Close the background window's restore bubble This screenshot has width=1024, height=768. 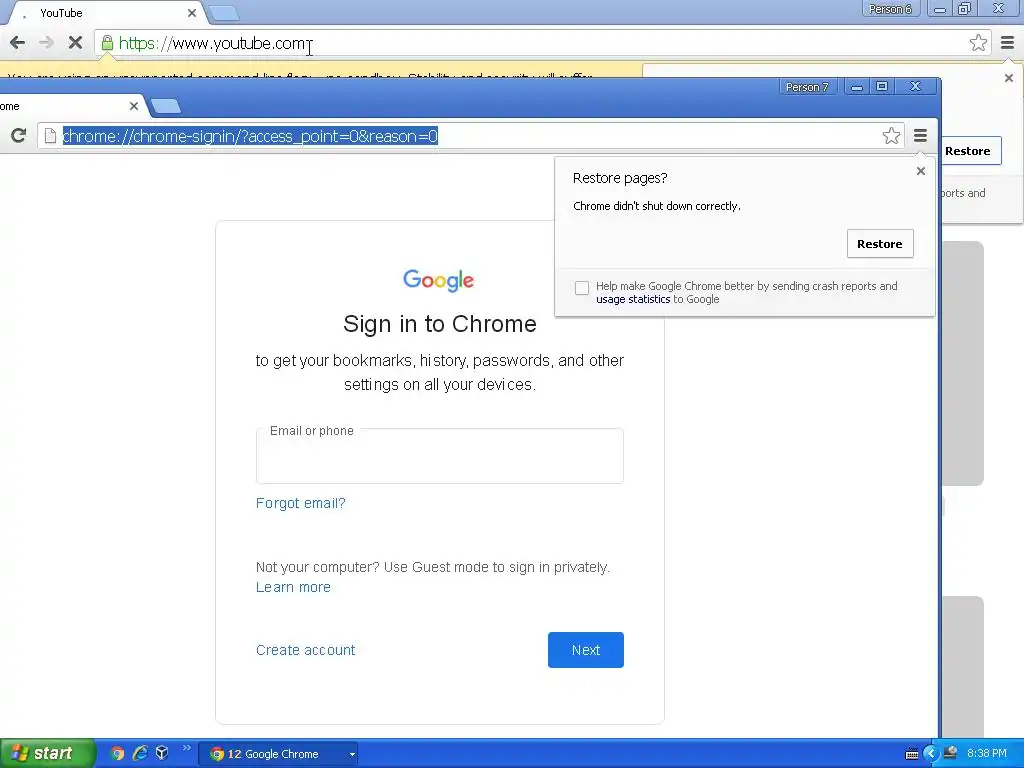coord(1009,78)
